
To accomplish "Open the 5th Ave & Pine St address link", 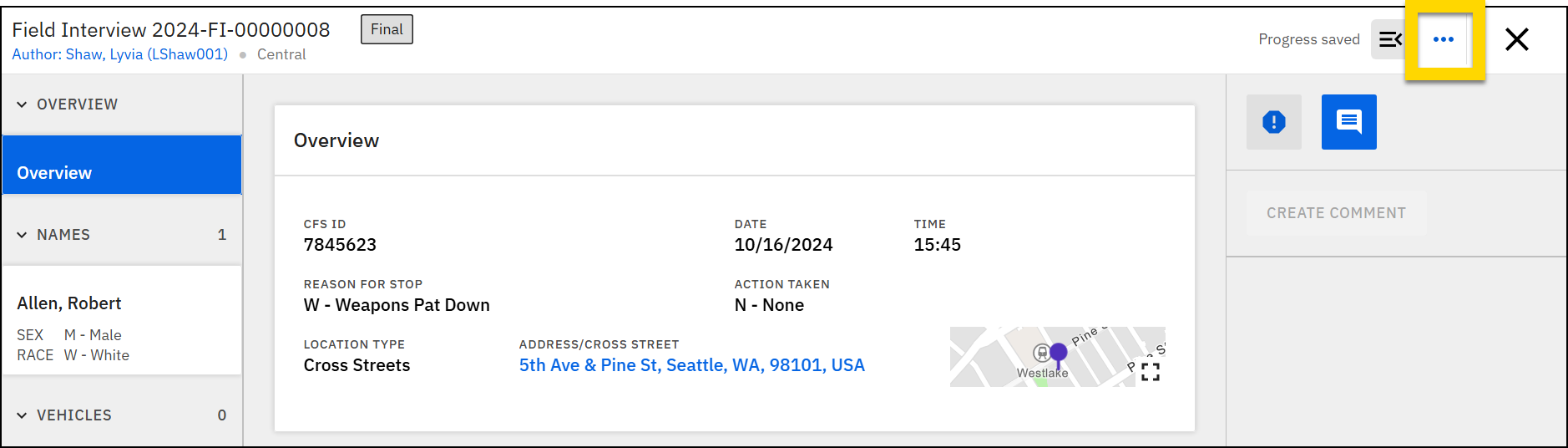I will (691, 365).
